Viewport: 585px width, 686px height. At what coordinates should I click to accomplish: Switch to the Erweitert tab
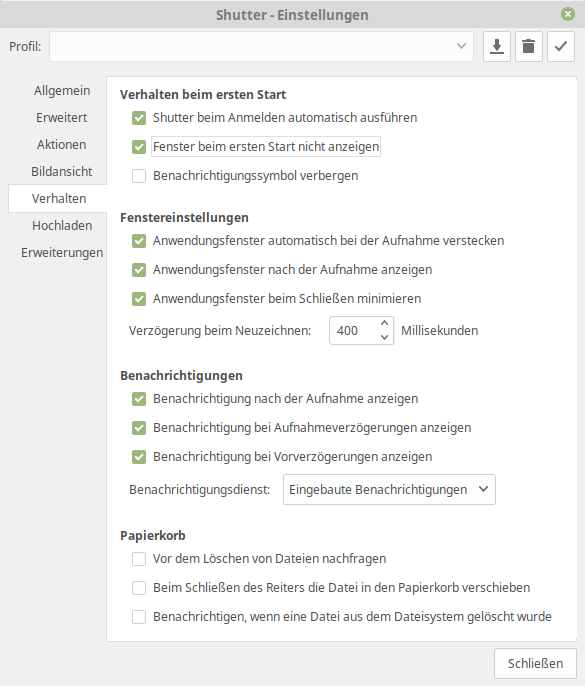coord(62,118)
